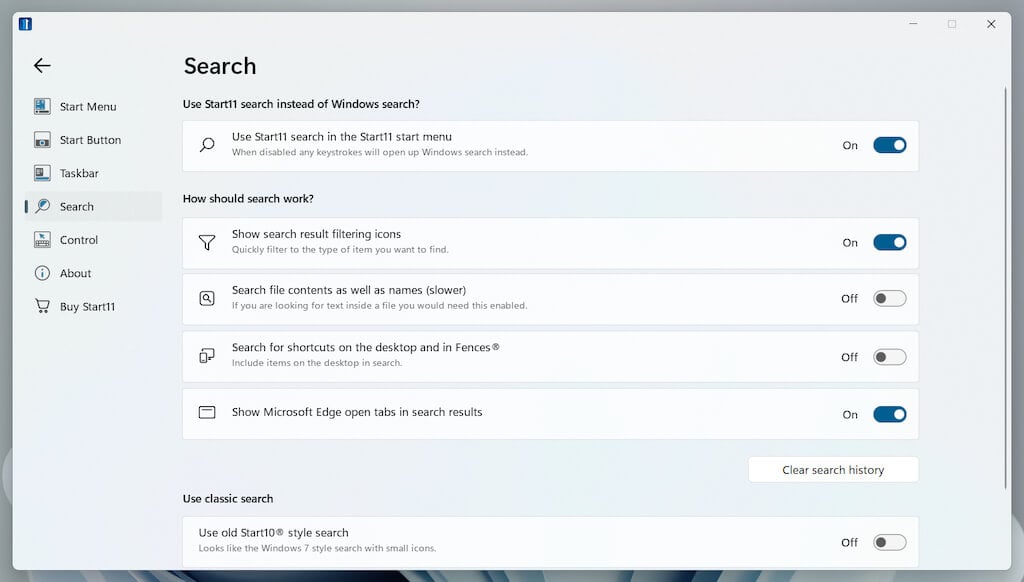Click the About info icon
The image size is (1024, 582).
[42, 273]
